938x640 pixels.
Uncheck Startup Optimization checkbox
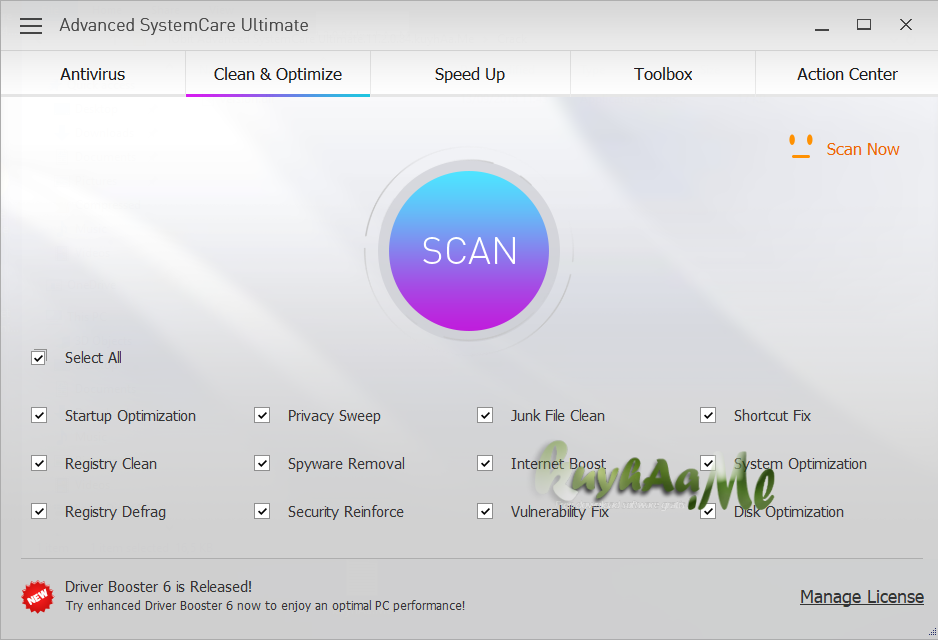point(39,415)
